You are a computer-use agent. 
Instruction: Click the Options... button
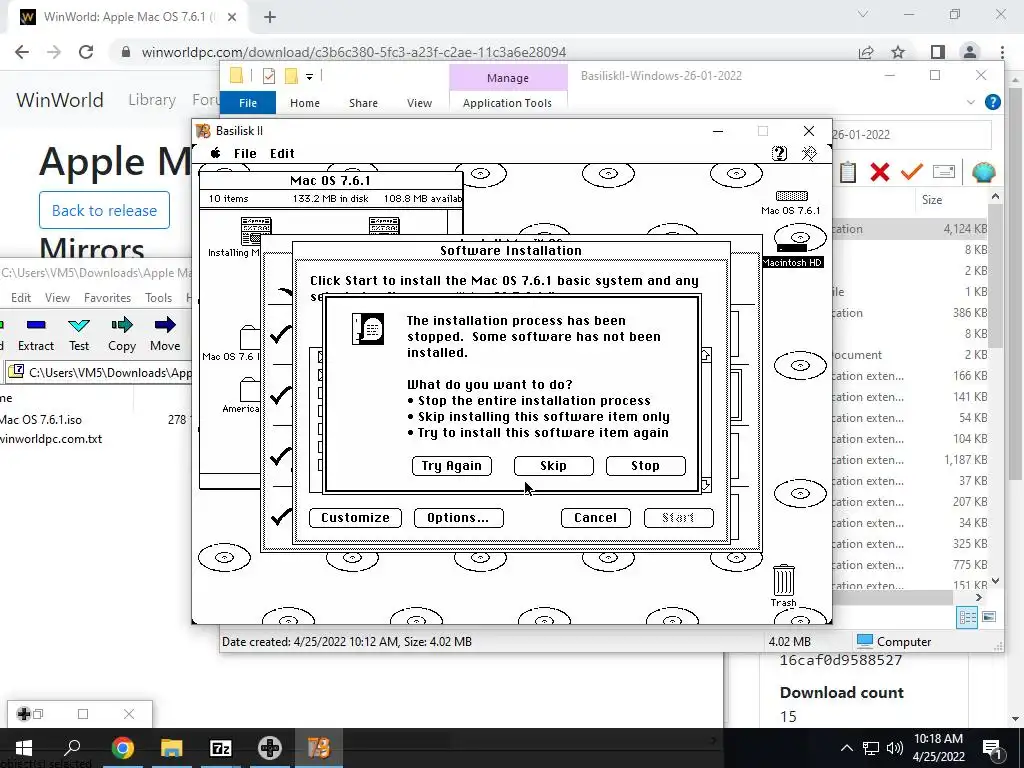pos(458,518)
